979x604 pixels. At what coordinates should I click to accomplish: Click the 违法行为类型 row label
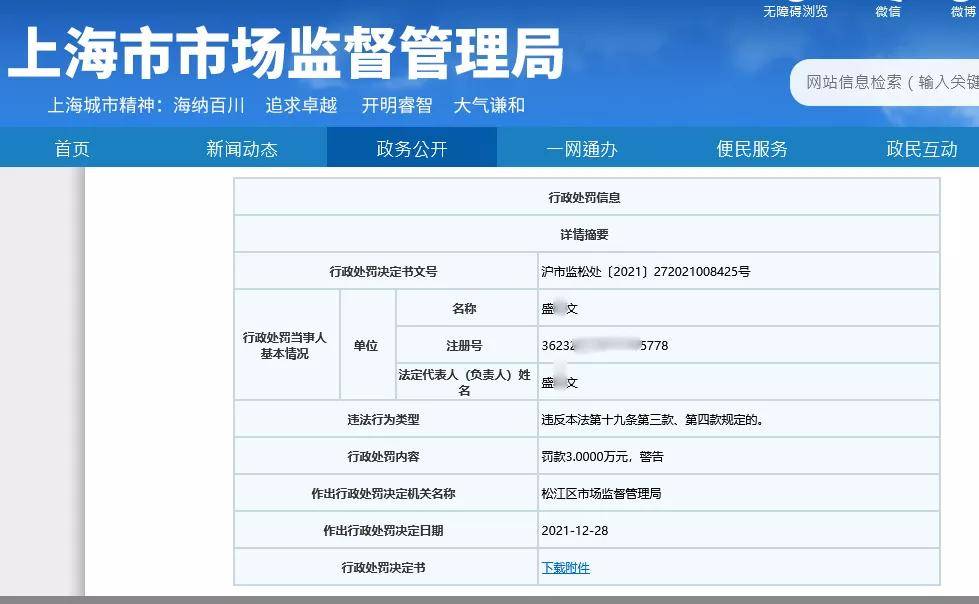pyautogui.click(x=383, y=420)
